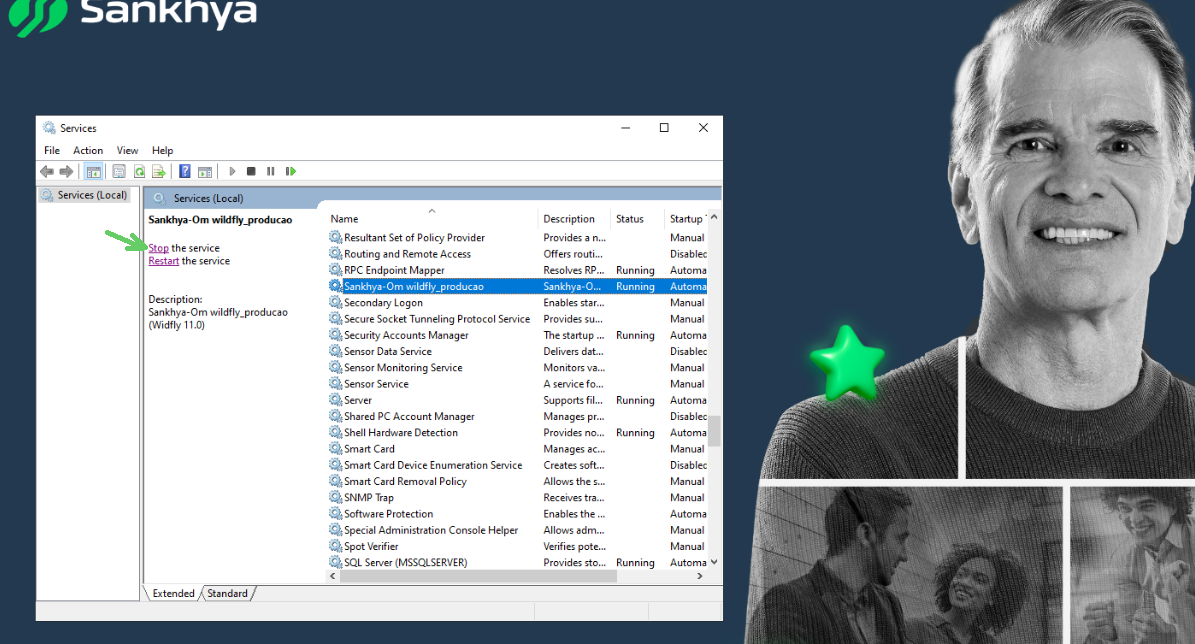1195x644 pixels.
Task: Click the Restart the service link
Action: 164,261
